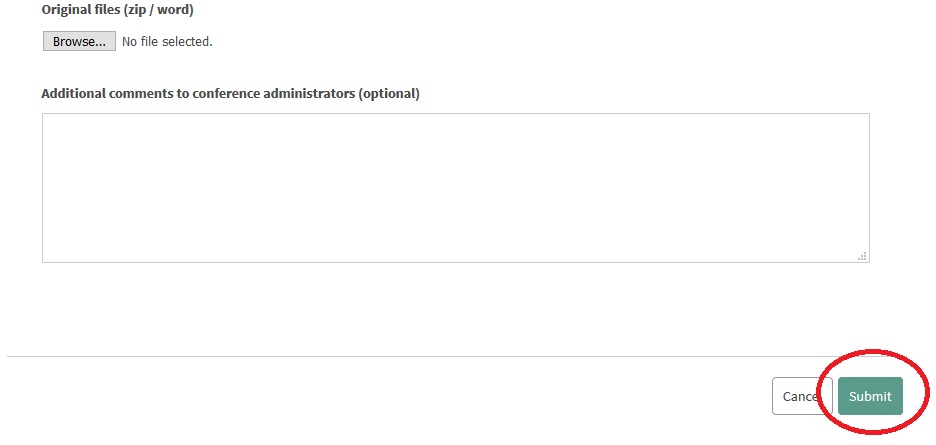Focus the additional comments text area
The width and height of the screenshot is (936, 445).
[455, 188]
